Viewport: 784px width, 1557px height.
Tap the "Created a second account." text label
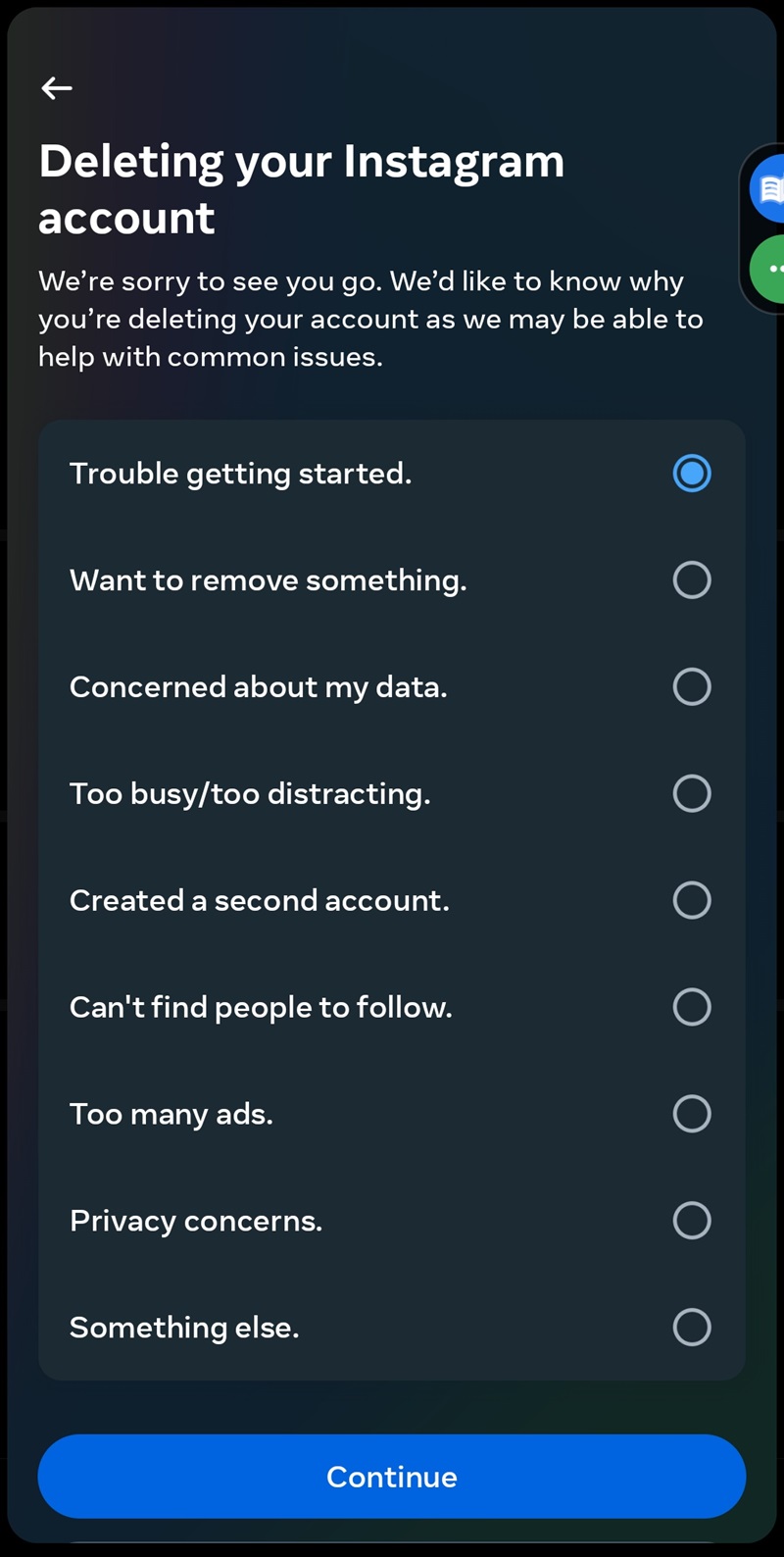tap(260, 900)
